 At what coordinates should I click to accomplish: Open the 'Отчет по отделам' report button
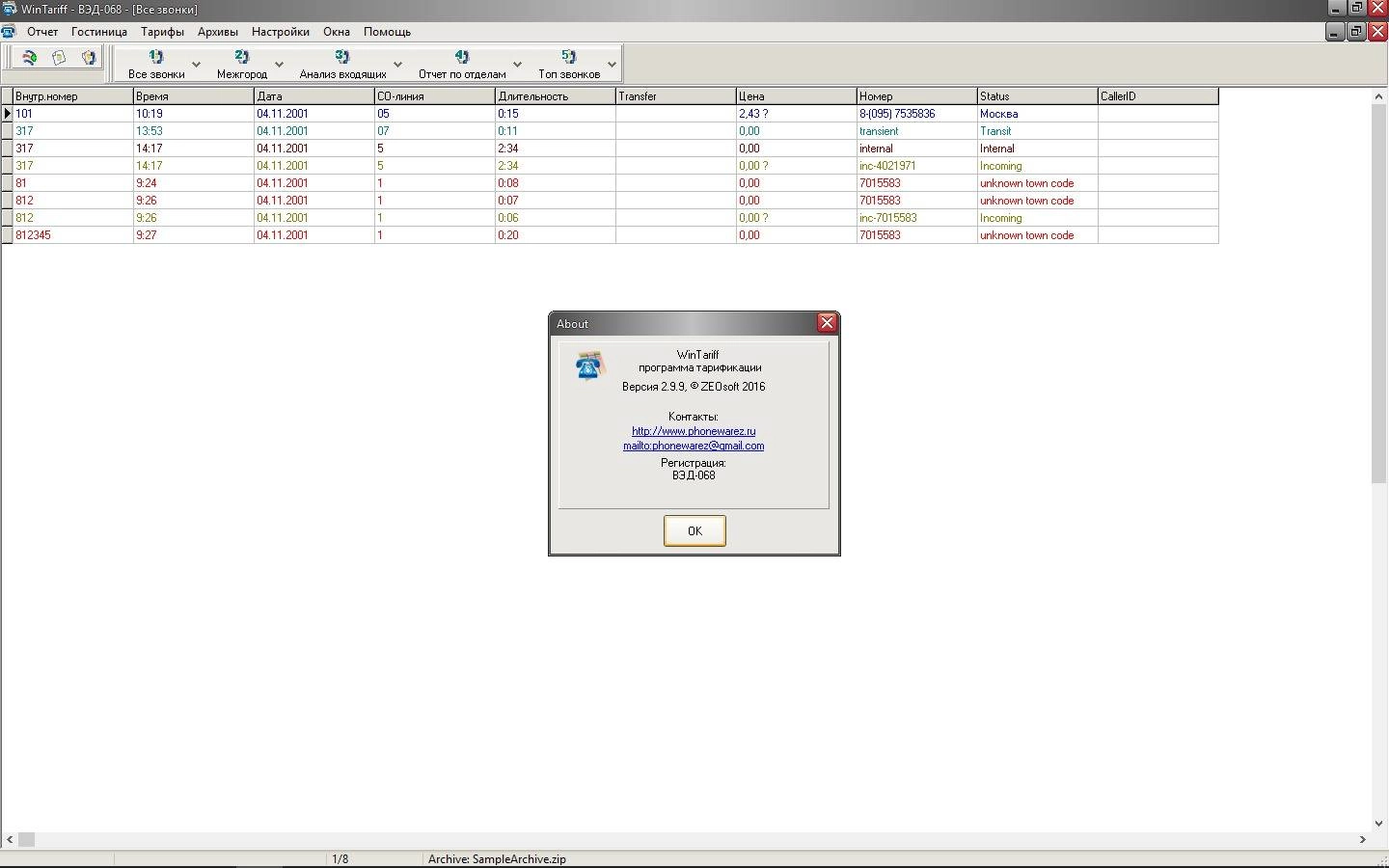coord(462,65)
